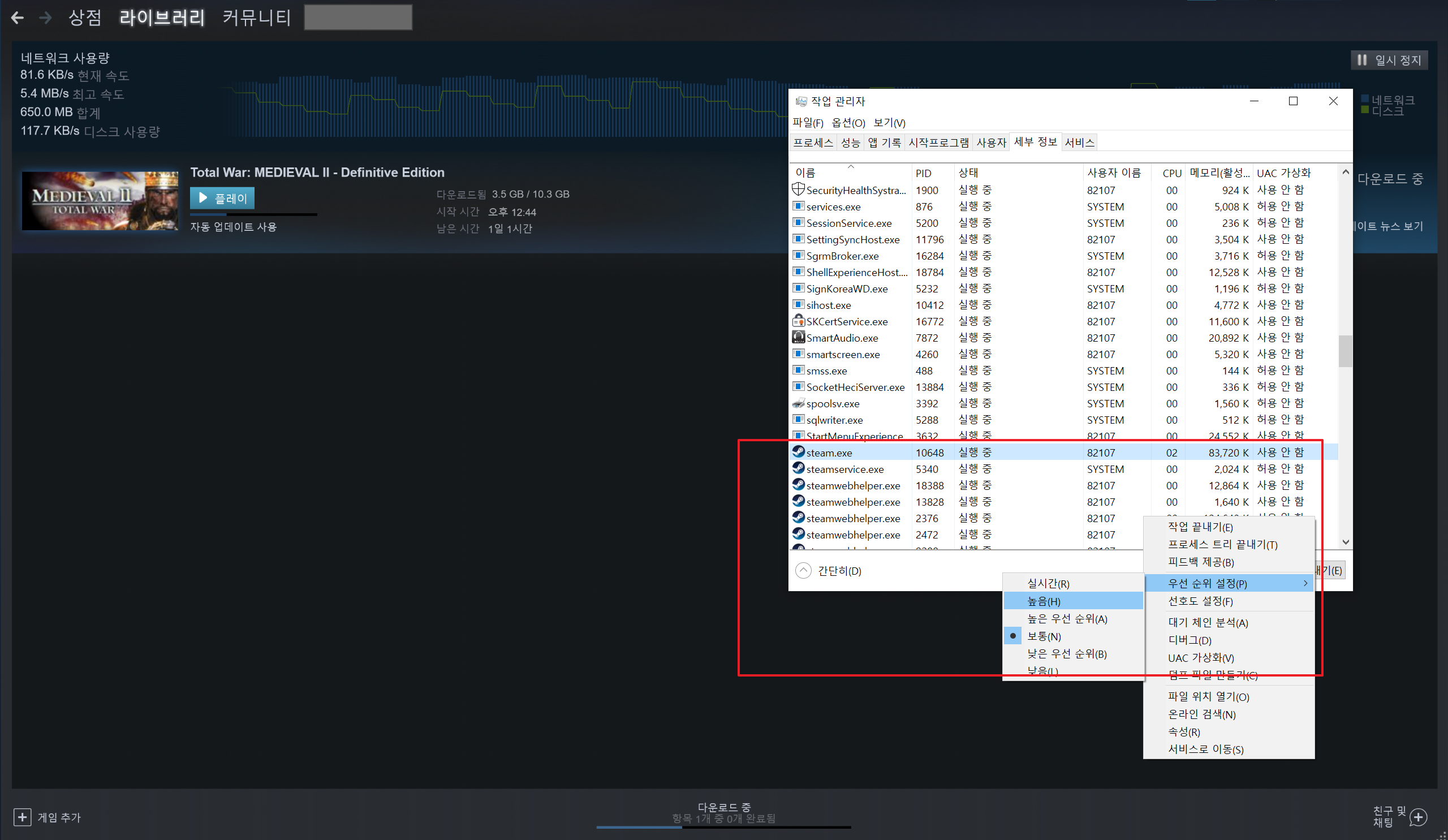The image size is (1448, 840).
Task: Choose 작업 끝내기(E) from context menu
Action: tap(1200, 527)
